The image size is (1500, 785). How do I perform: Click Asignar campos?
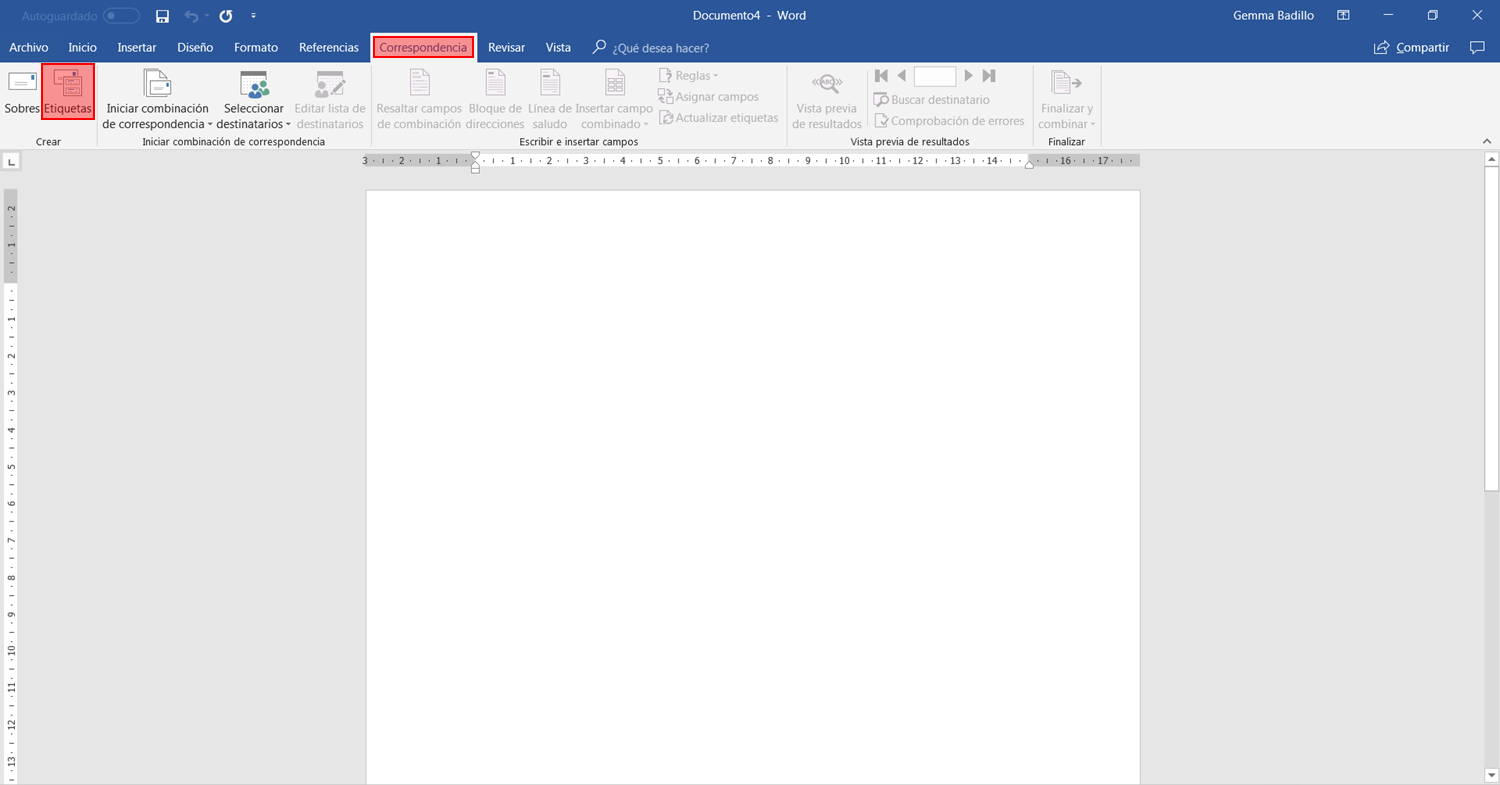click(708, 97)
